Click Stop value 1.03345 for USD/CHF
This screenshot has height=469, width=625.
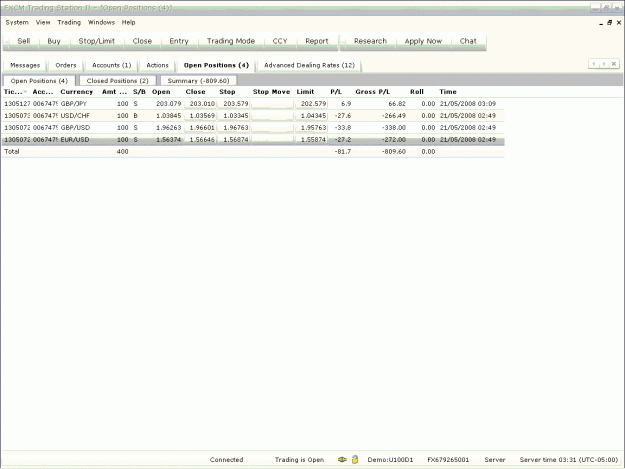tap(234, 116)
